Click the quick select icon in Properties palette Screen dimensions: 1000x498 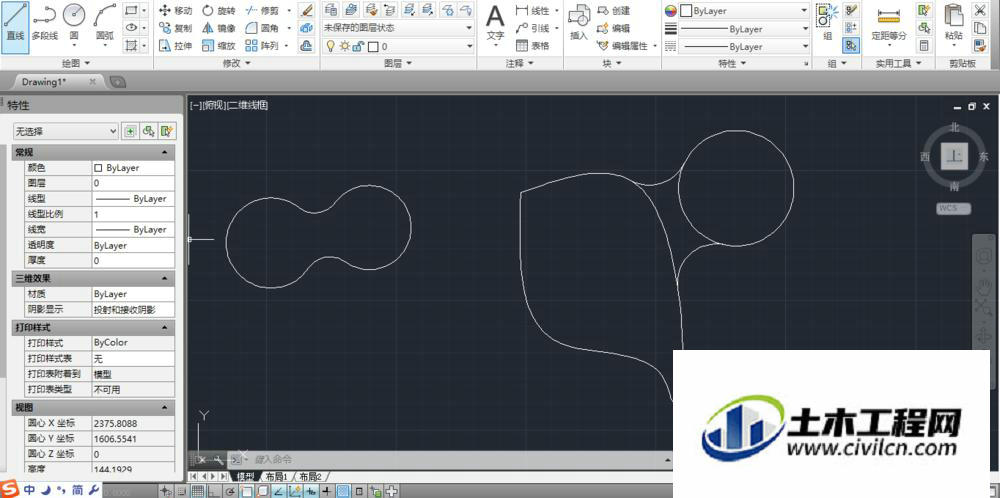(168, 131)
